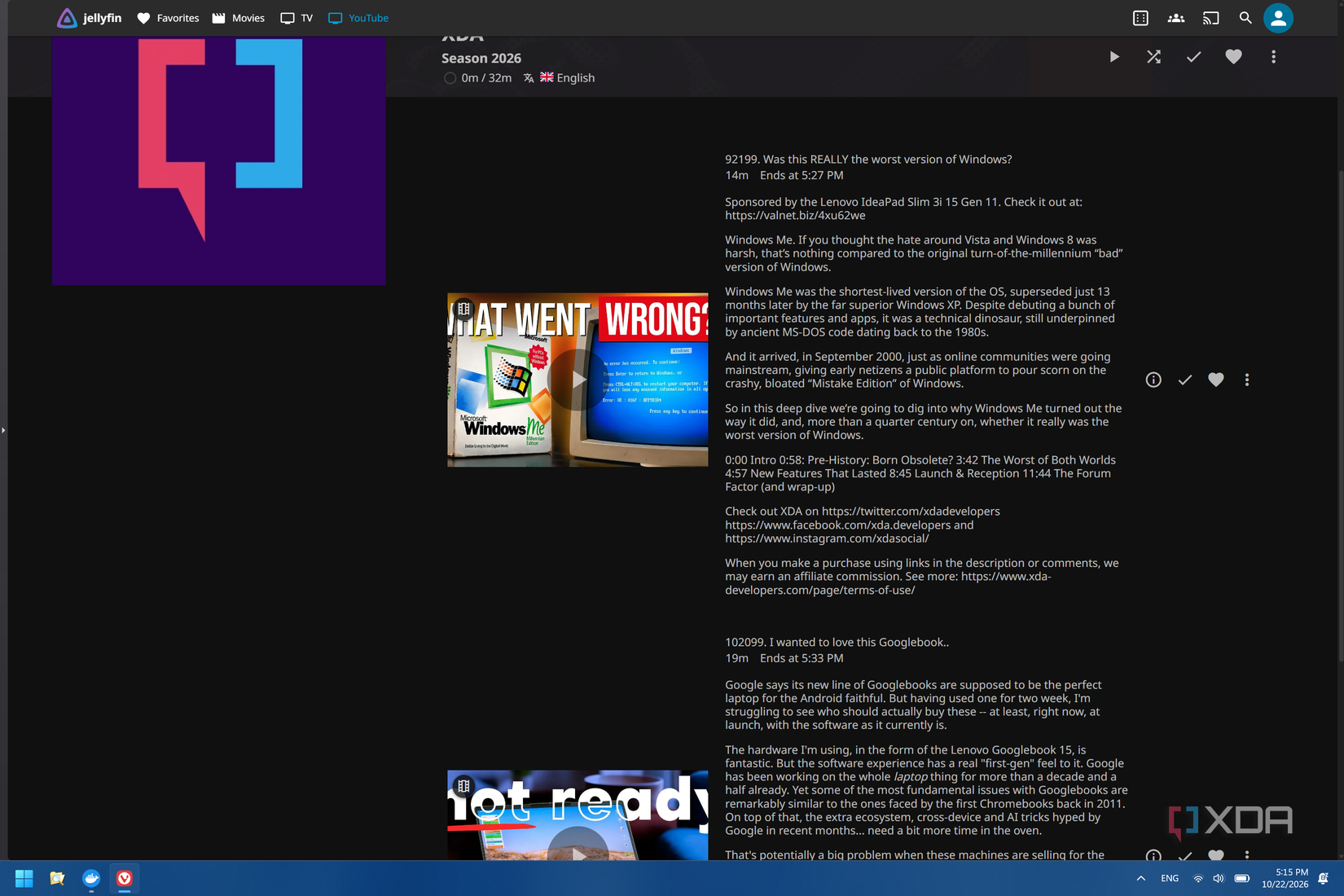Favorite Season 2026 with heart icon
1344x896 pixels.
[1233, 57]
